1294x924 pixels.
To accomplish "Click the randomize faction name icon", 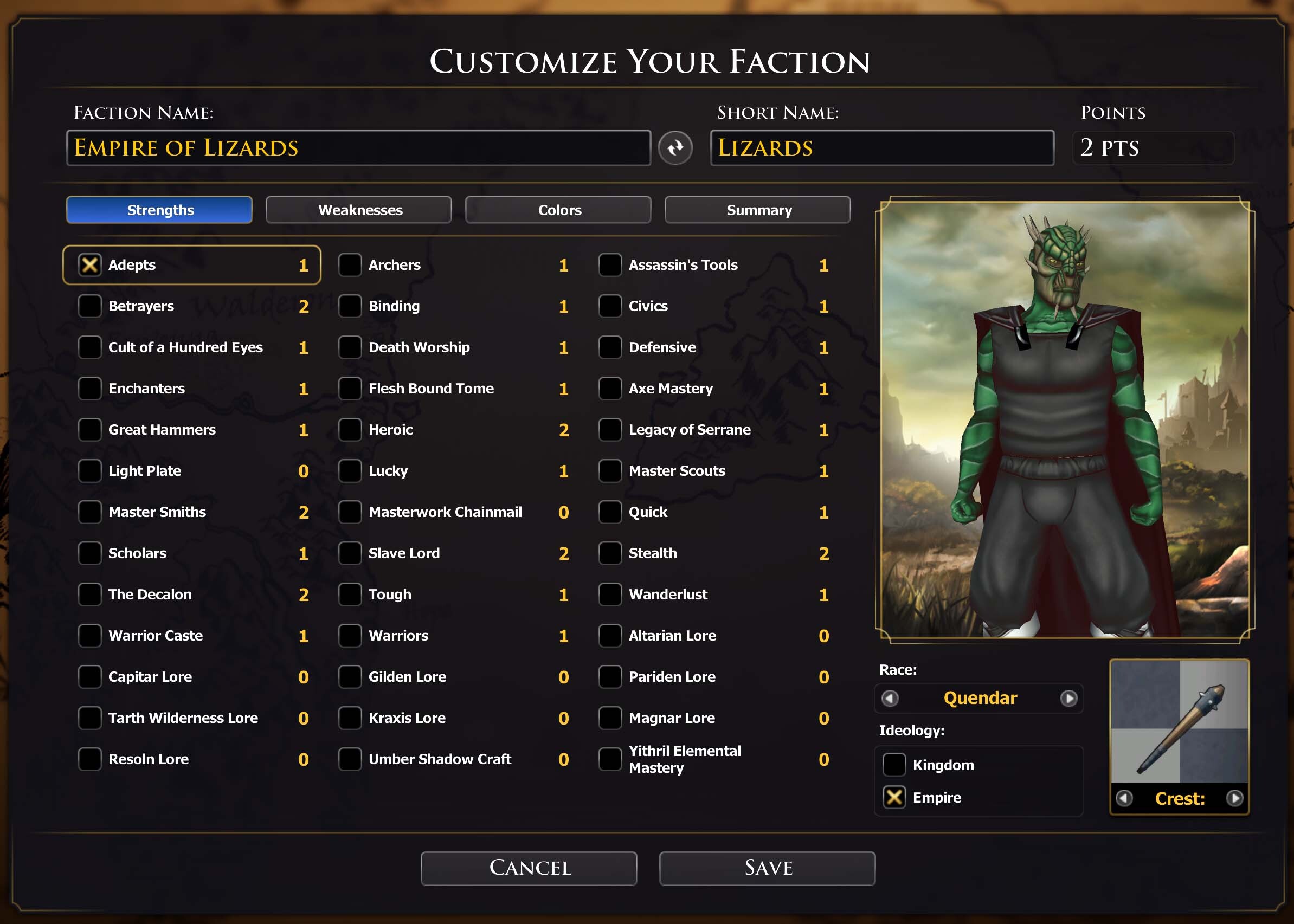I will click(675, 148).
